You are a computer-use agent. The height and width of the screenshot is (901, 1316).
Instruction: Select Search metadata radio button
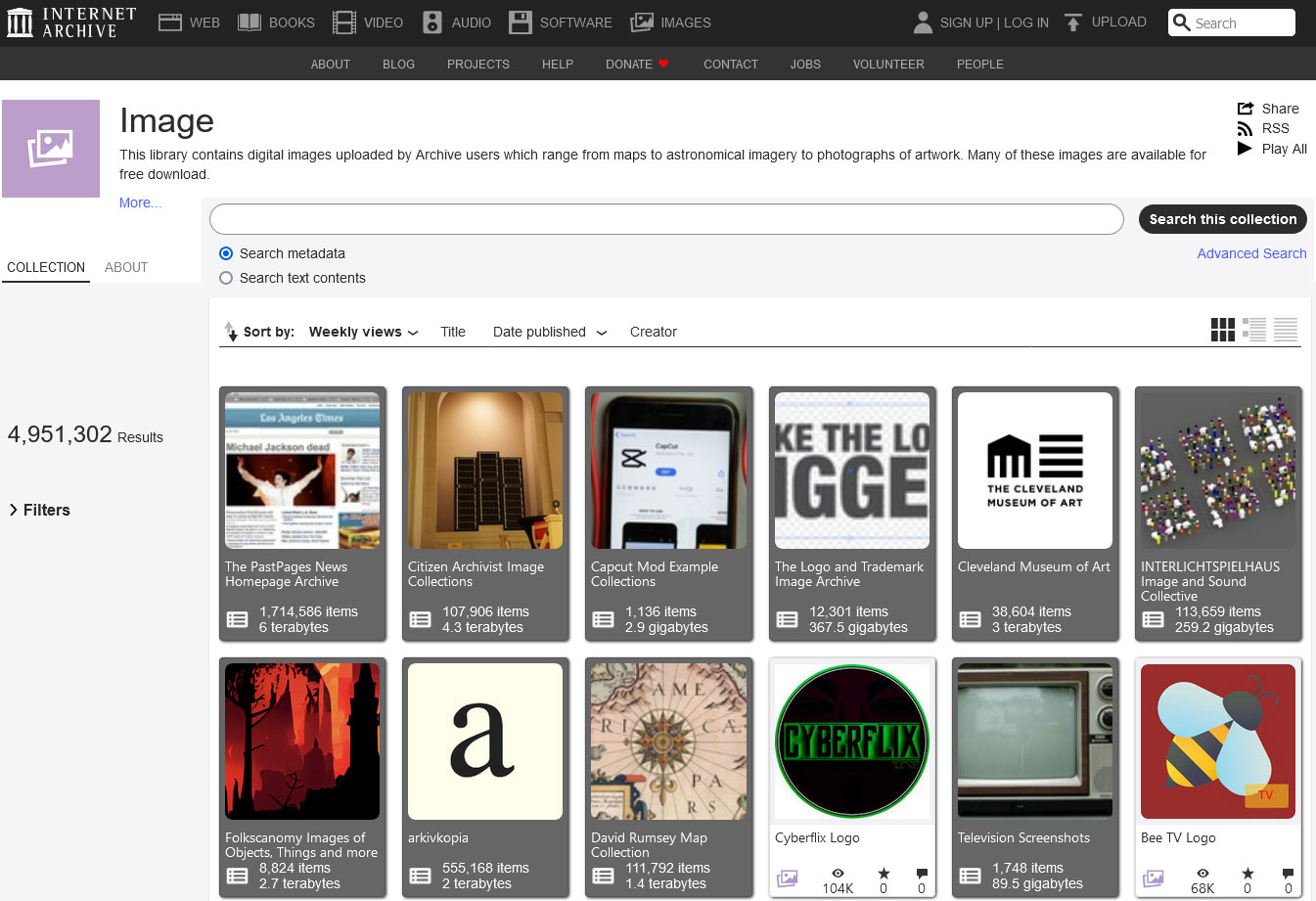pos(226,253)
